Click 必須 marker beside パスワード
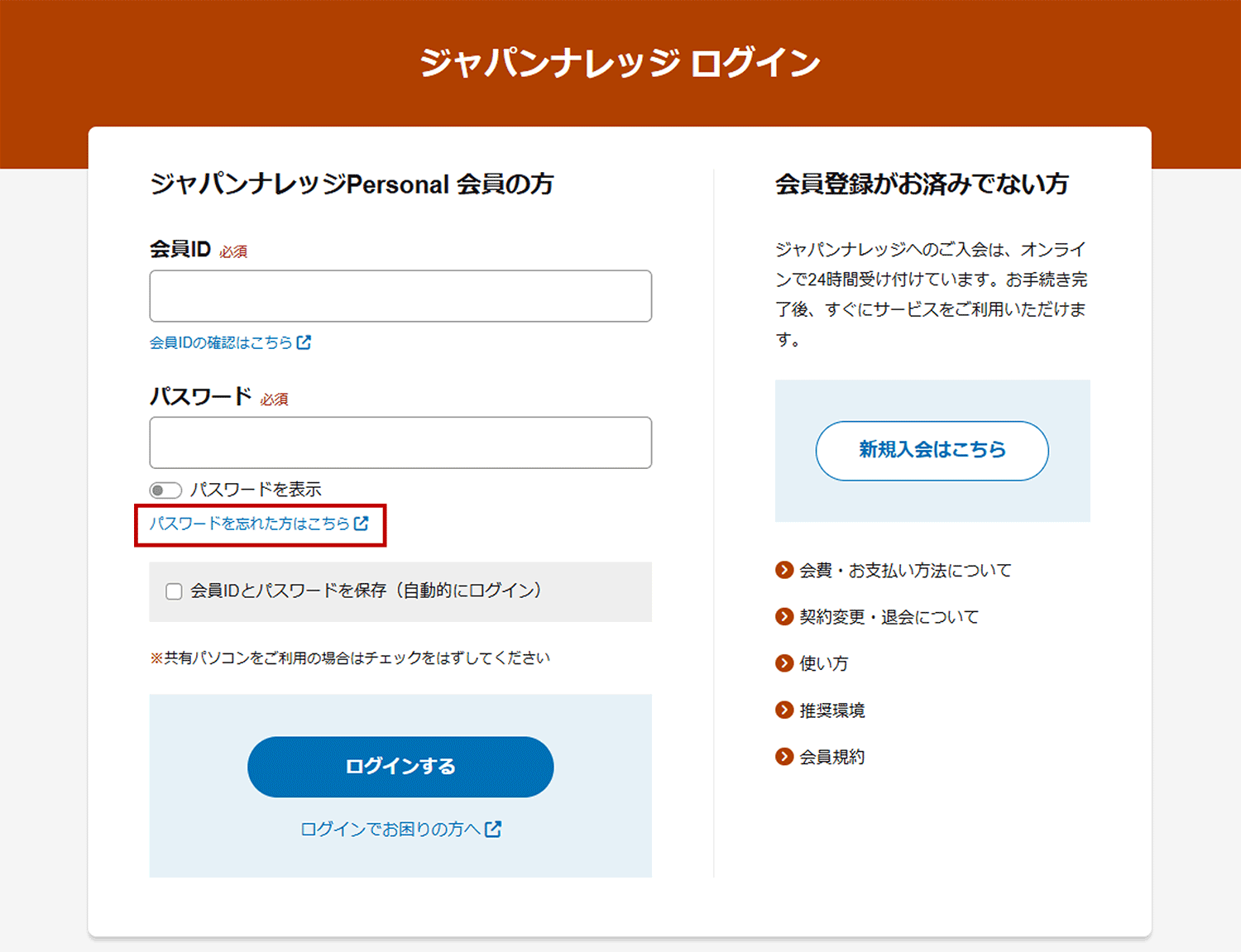The height and width of the screenshot is (952, 1241). coord(275,399)
